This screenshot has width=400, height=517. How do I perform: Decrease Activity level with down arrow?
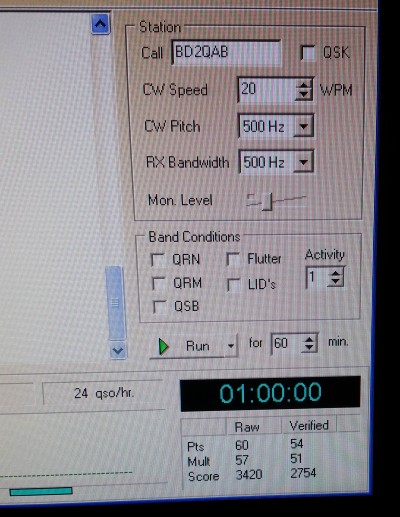click(335, 282)
